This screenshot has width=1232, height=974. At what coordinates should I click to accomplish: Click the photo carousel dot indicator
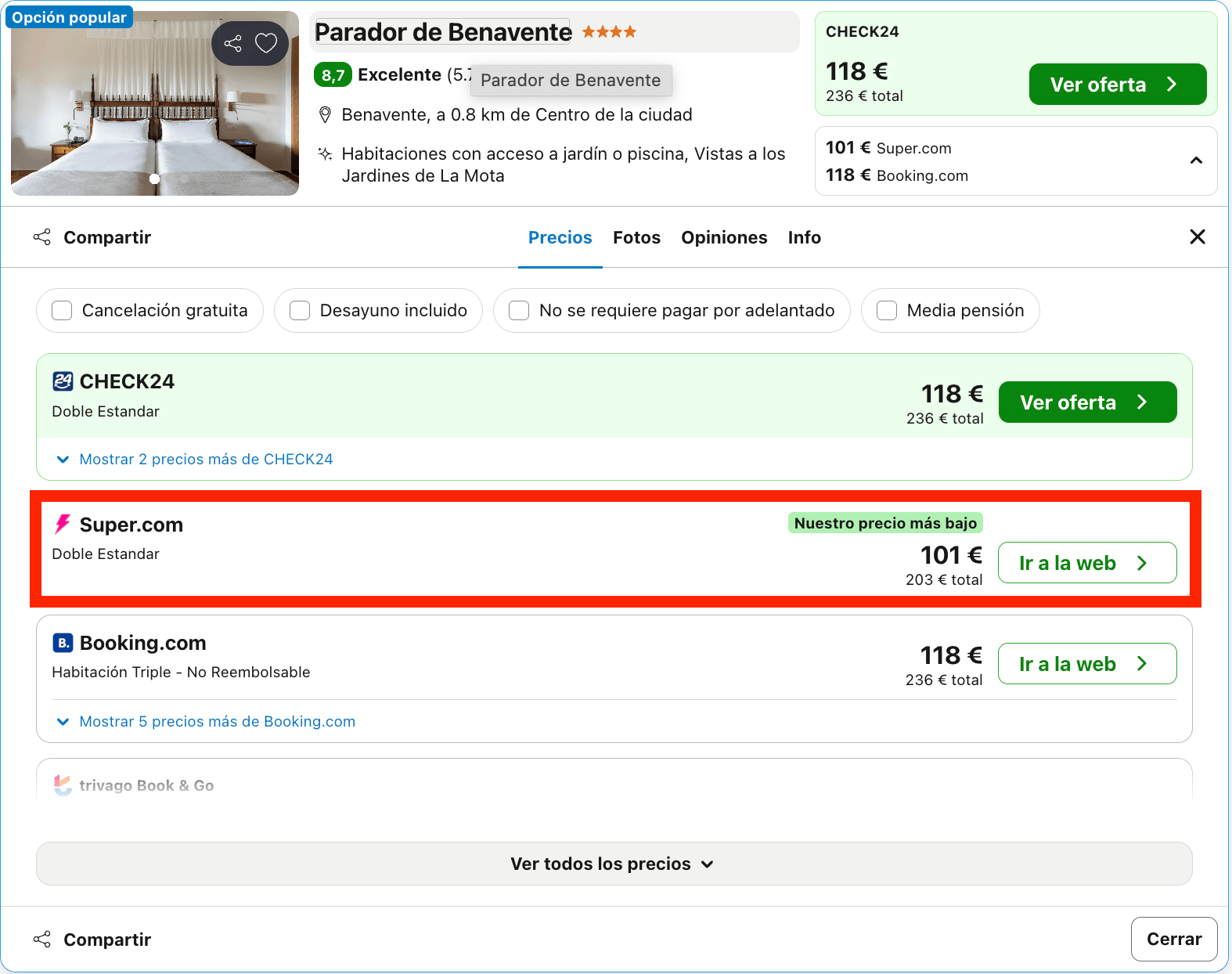[x=155, y=179]
